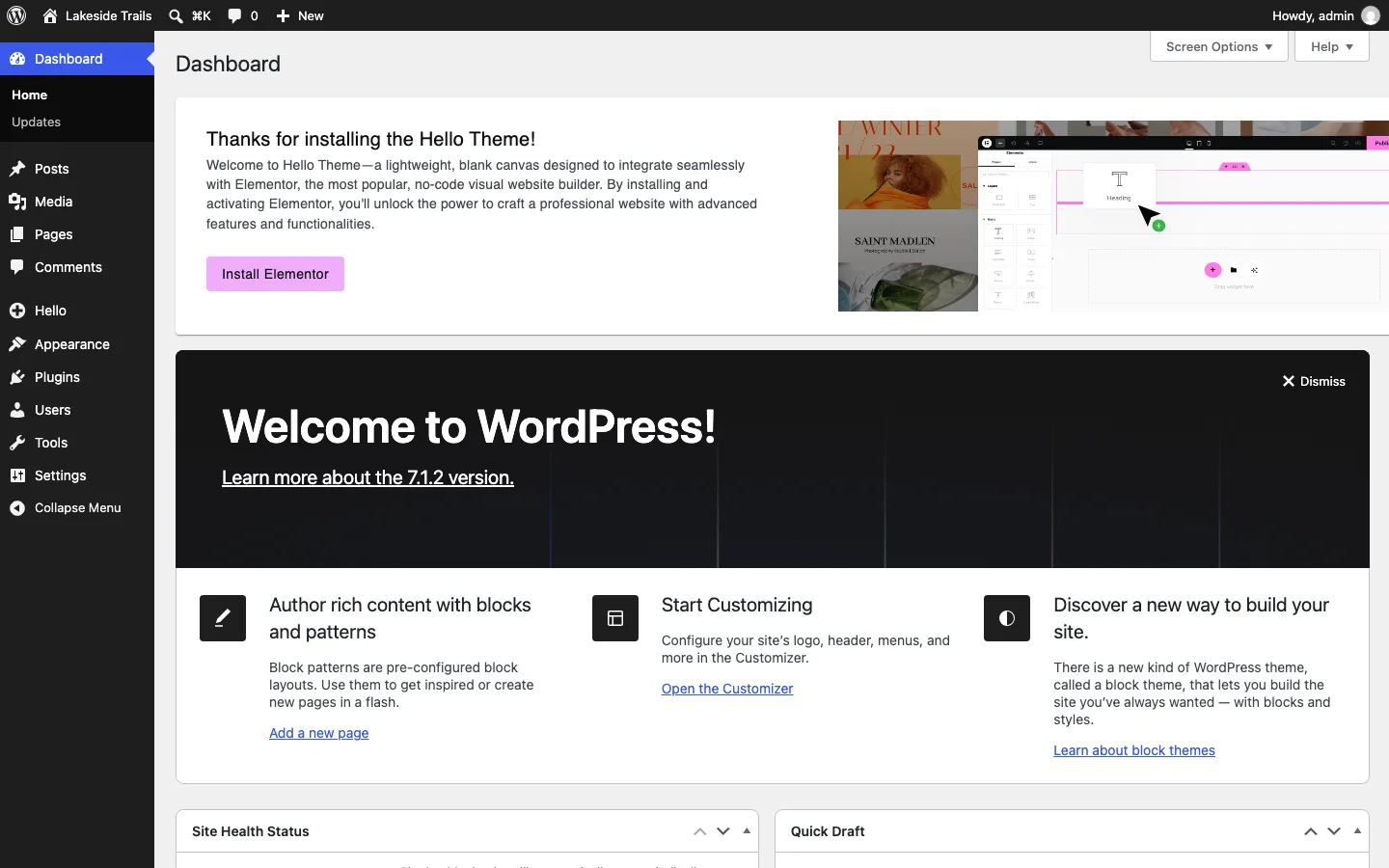This screenshot has width=1389, height=868.
Task: Open the Lakeside Trails site link
Action: pos(97,15)
